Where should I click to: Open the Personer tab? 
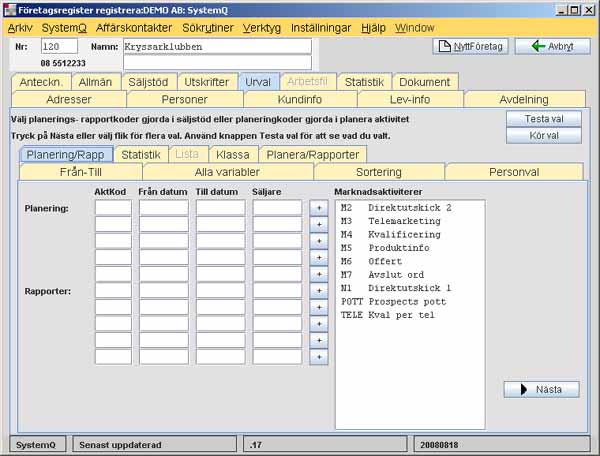pyautogui.click(x=184, y=99)
